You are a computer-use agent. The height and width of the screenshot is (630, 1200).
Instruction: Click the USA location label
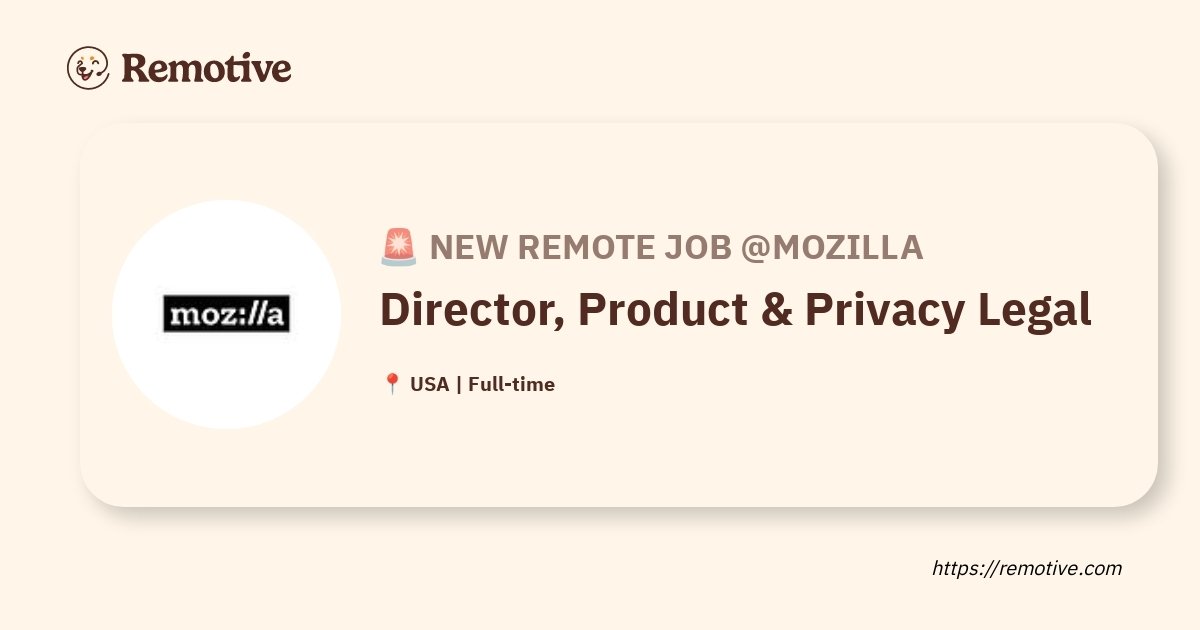click(x=430, y=384)
